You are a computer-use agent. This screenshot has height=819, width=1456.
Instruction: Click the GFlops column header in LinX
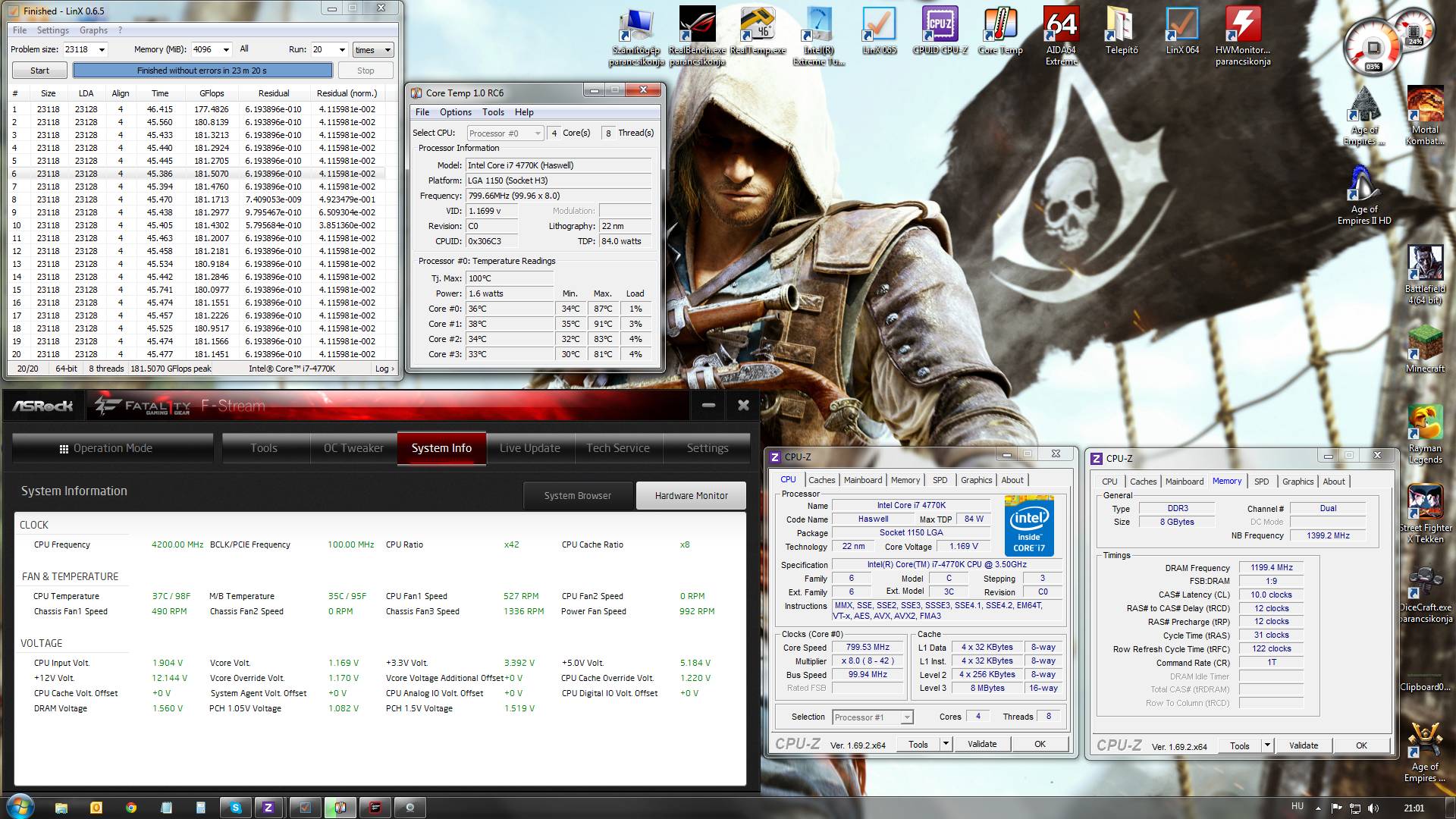point(212,93)
